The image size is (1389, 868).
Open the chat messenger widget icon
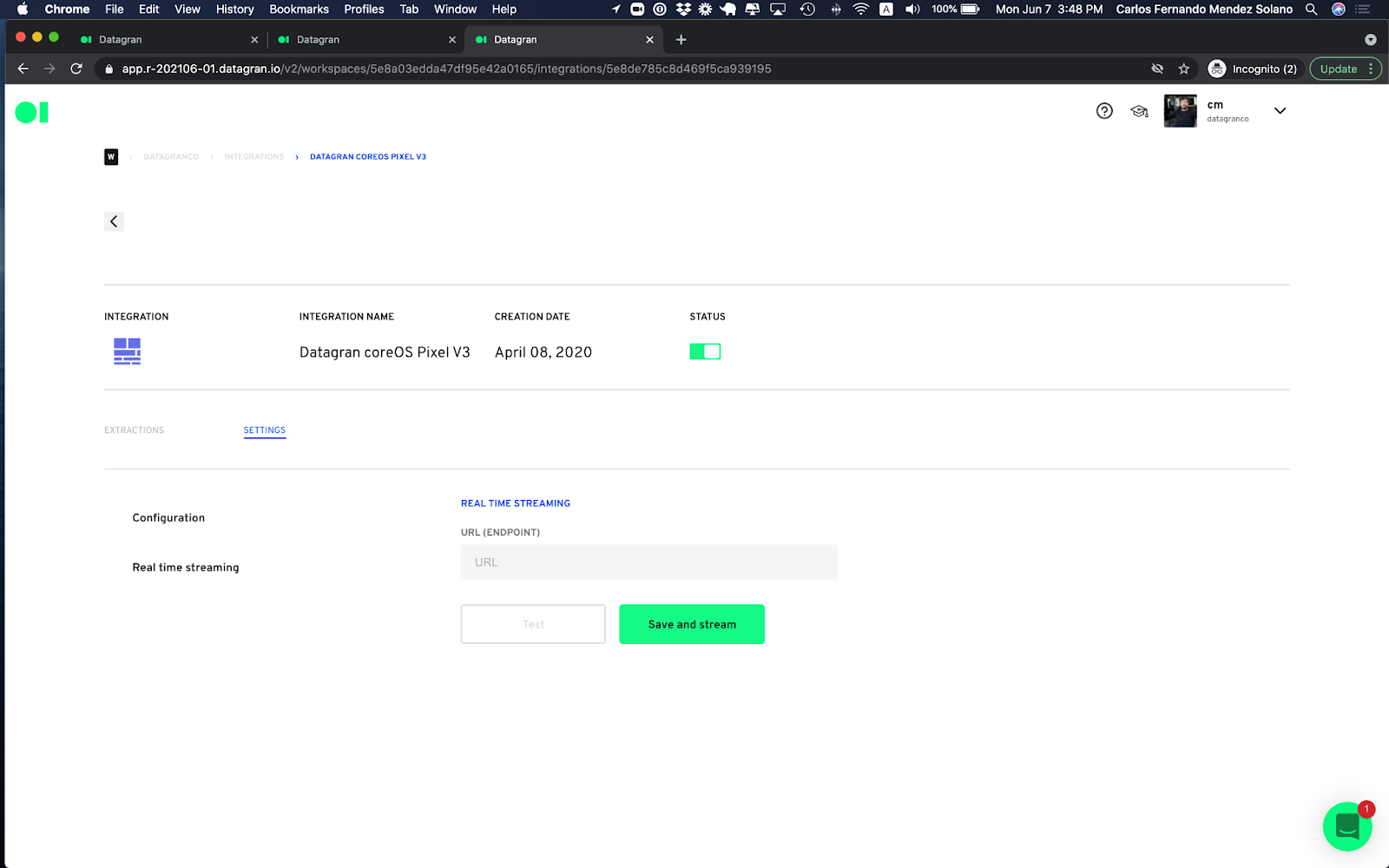coord(1347,826)
